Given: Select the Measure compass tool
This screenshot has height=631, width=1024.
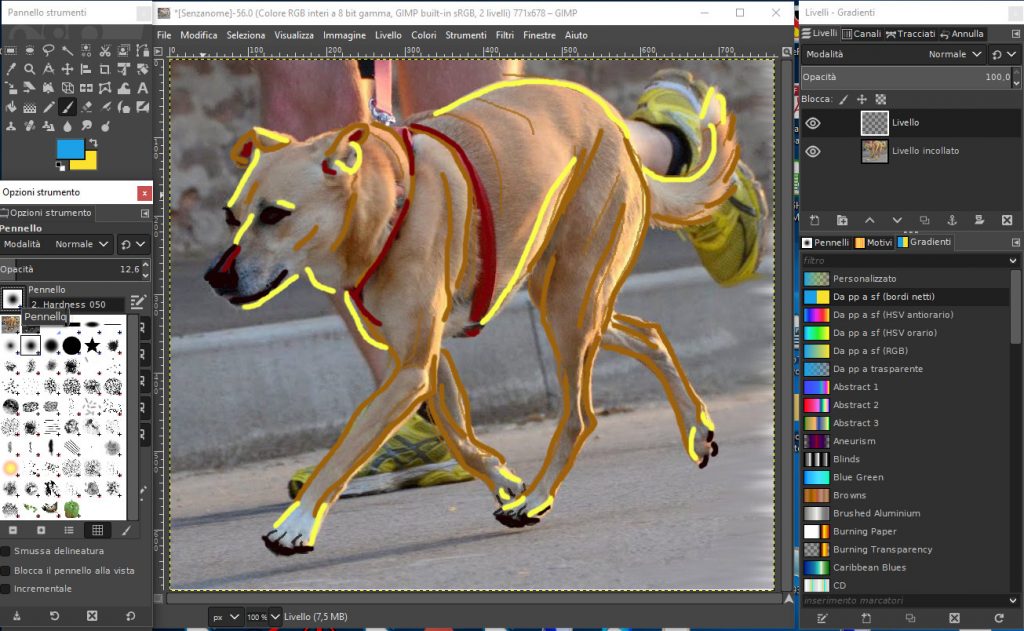Looking at the screenshot, I should [x=48, y=69].
